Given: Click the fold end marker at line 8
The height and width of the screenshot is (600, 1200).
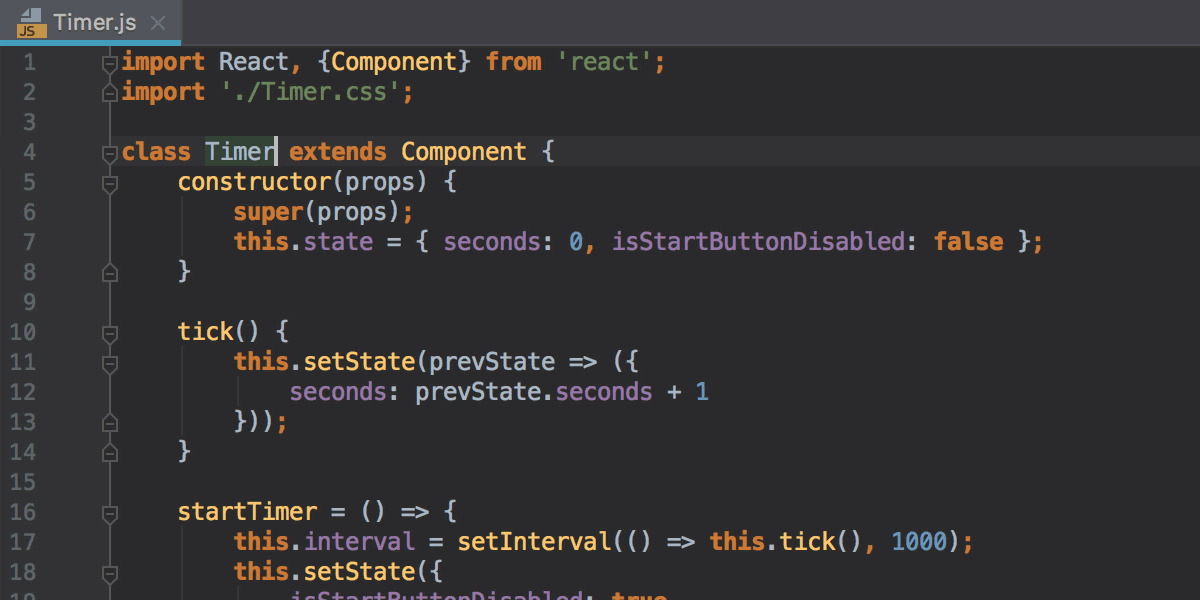Looking at the screenshot, I should tap(110, 271).
